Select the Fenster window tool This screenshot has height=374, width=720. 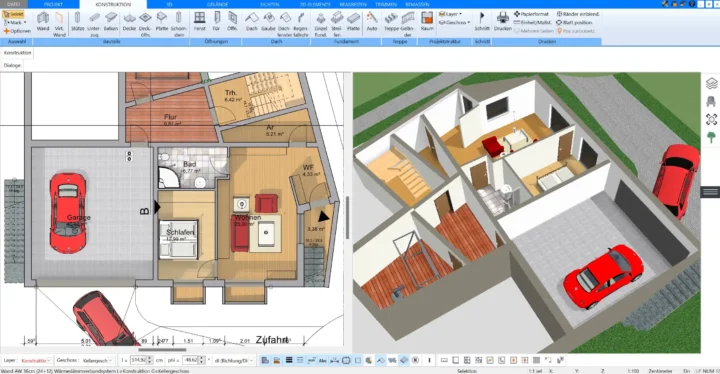200,22
